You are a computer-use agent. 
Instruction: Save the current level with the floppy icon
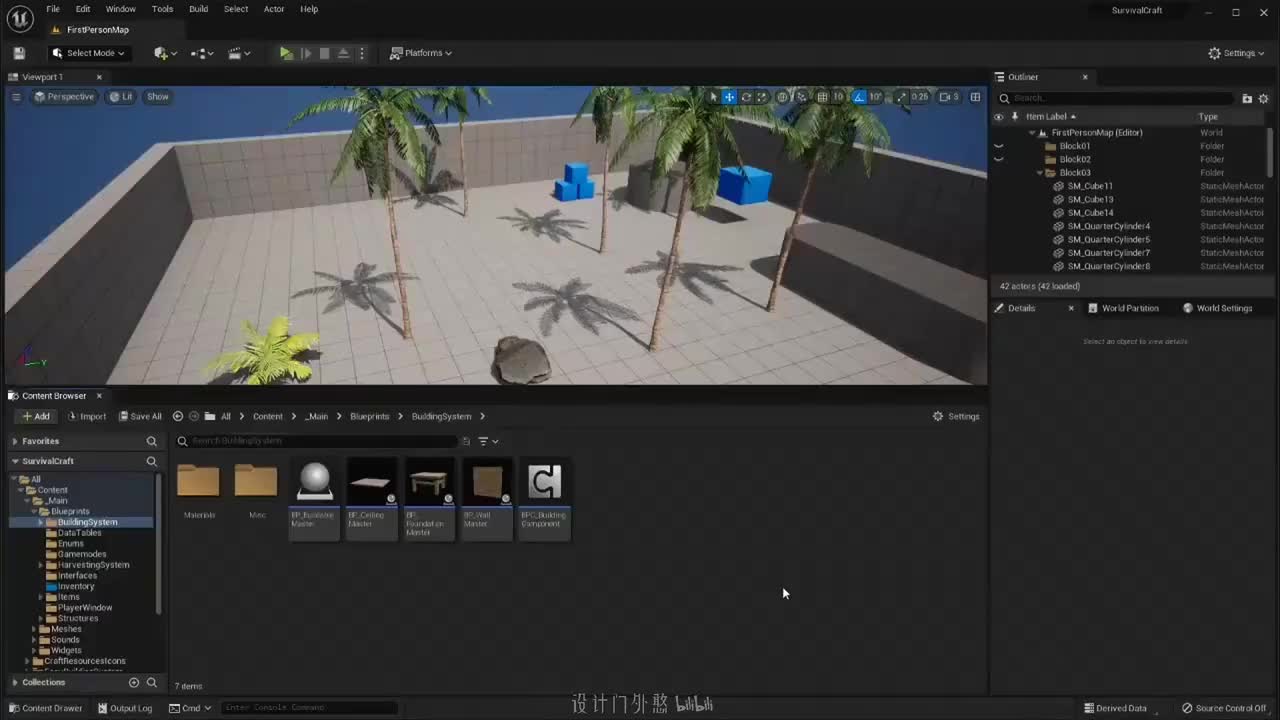coord(18,53)
